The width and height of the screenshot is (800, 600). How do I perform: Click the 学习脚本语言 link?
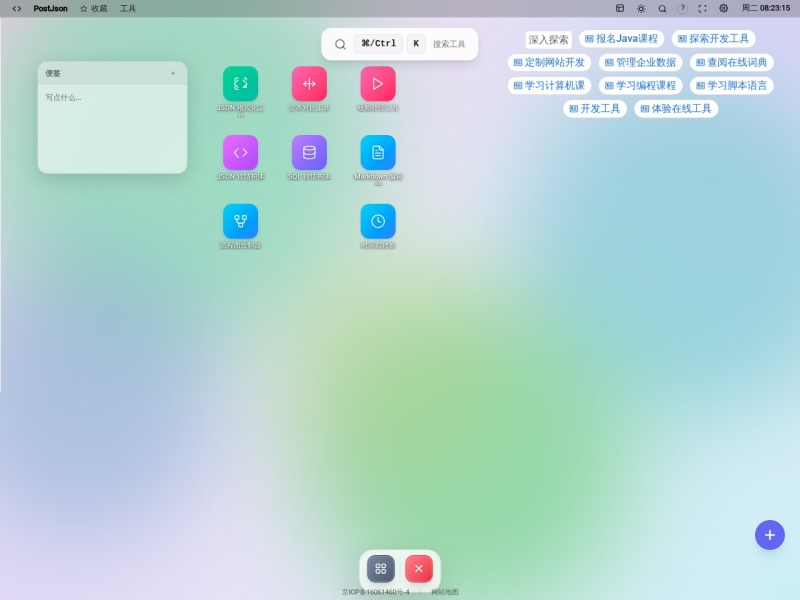click(732, 85)
